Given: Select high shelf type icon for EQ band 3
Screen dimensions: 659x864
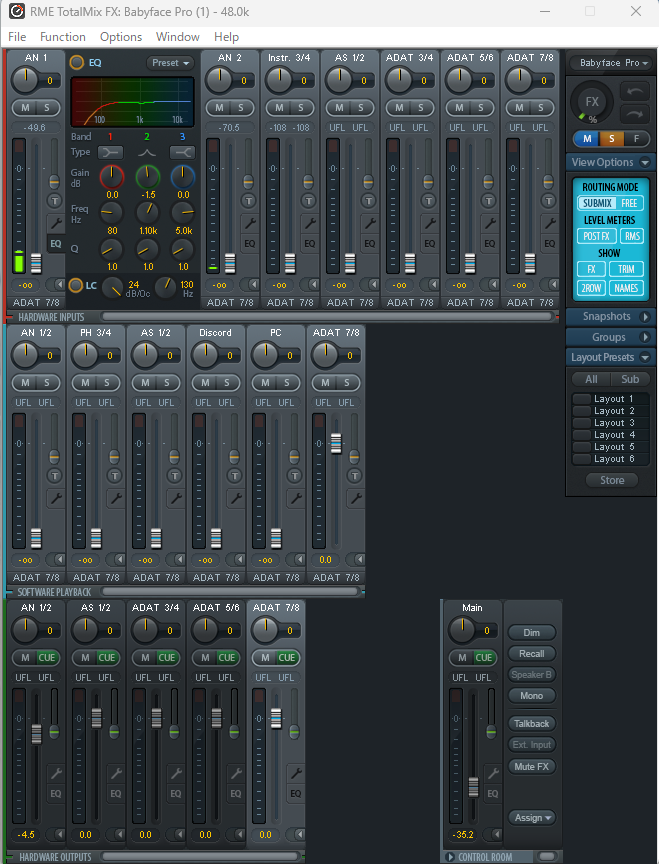Looking at the screenshot, I should click(182, 152).
